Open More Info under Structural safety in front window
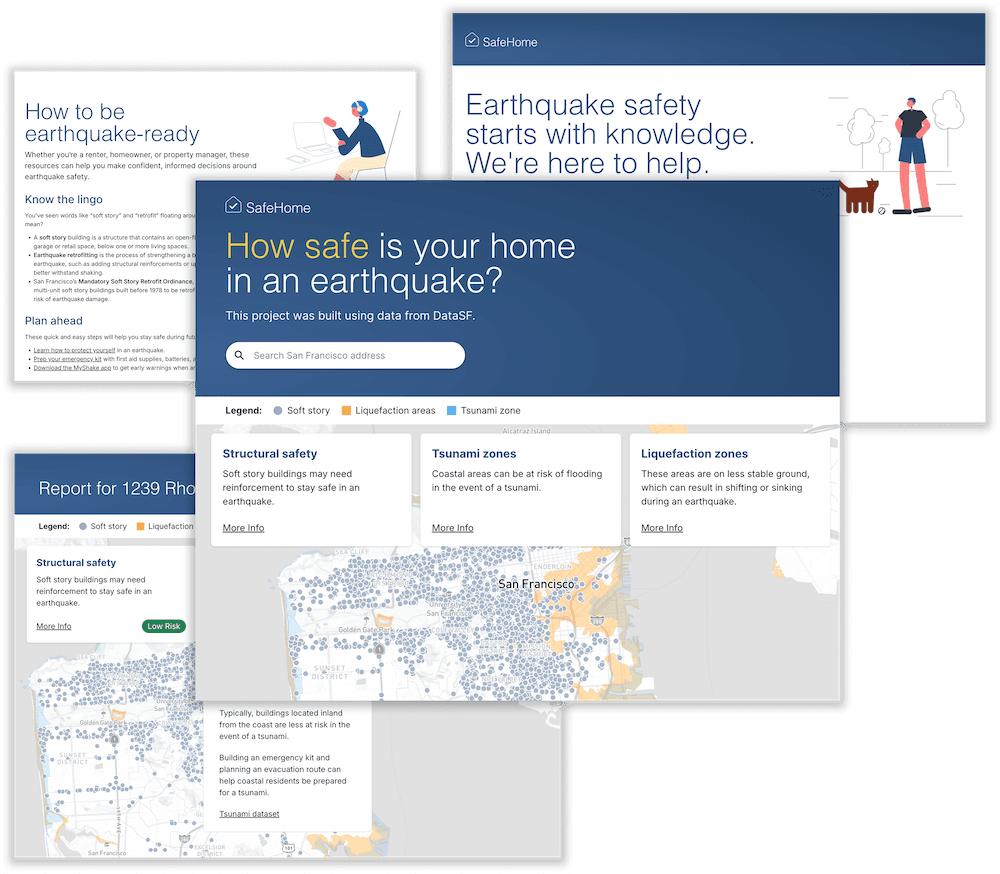The height and width of the screenshot is (874, 1000). pos(243,528)
